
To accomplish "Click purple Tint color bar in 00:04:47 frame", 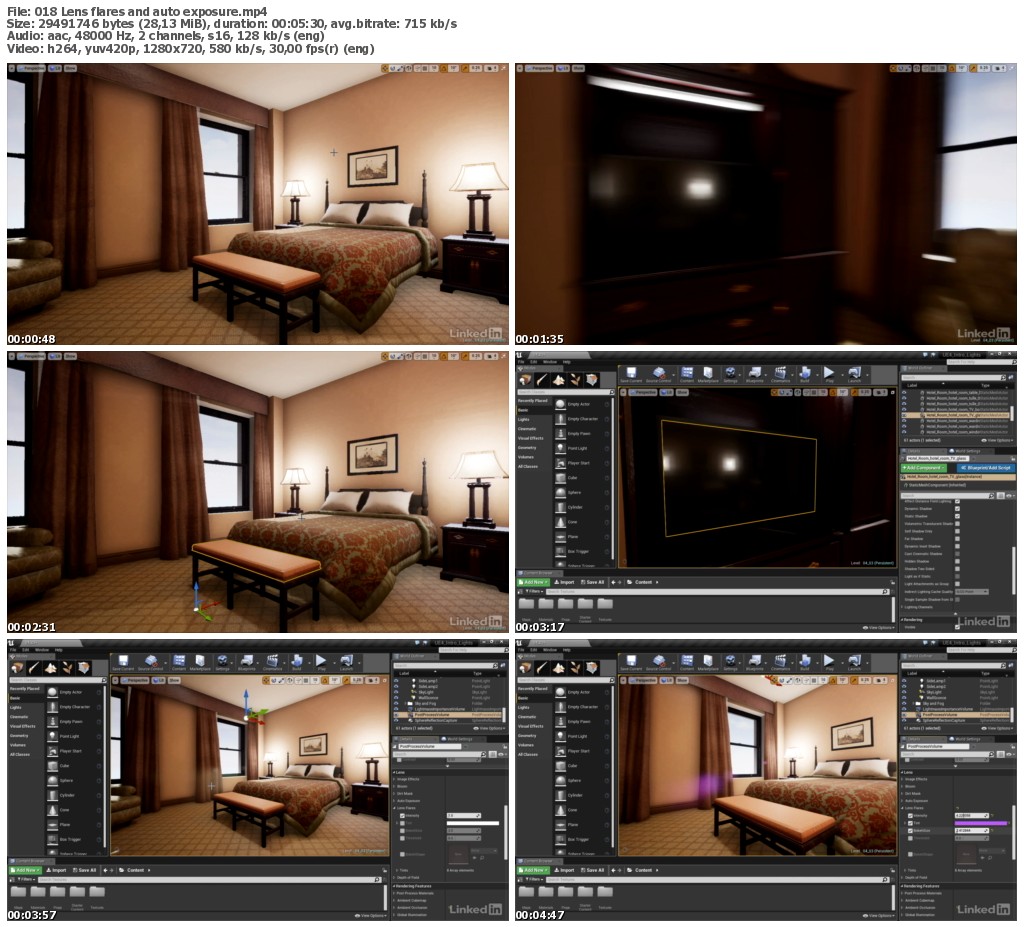I will coord(981,823).
